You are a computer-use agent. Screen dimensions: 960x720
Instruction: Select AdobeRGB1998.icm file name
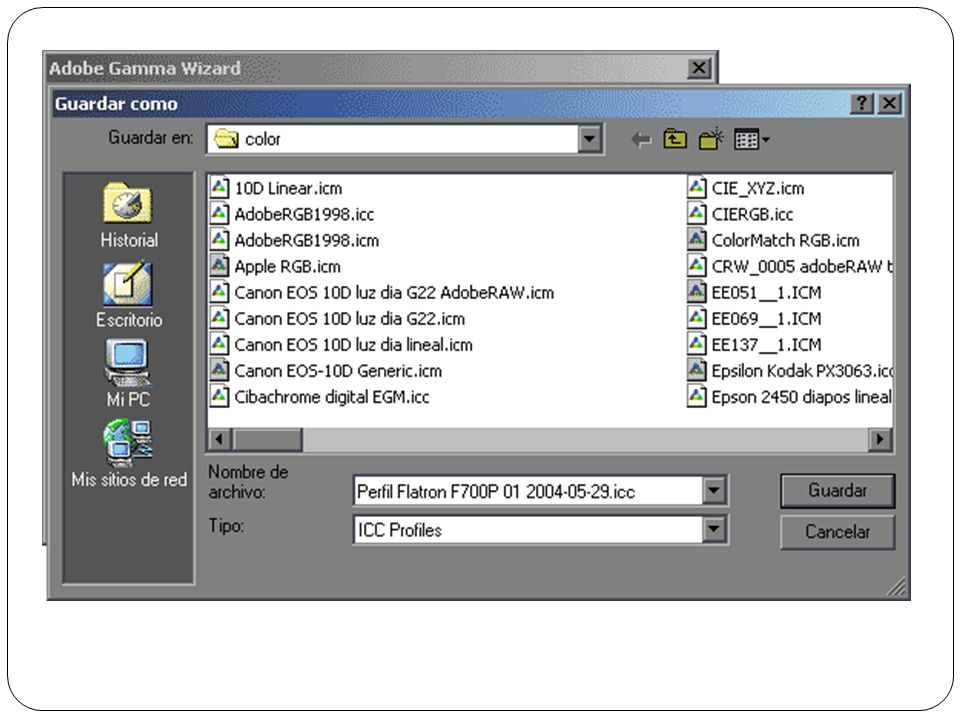coord(307,240)
